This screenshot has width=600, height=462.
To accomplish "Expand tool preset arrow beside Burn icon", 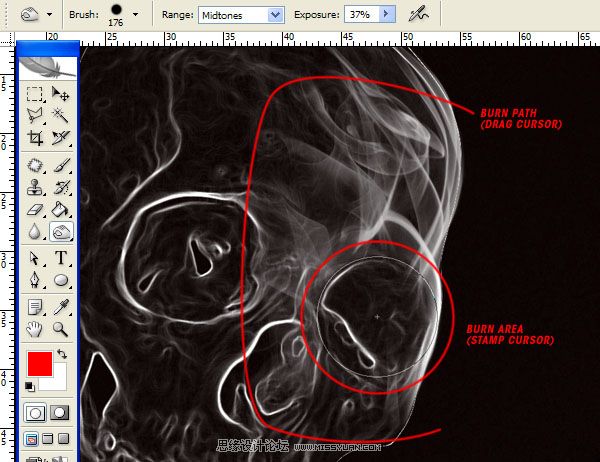I will point(50,15).
